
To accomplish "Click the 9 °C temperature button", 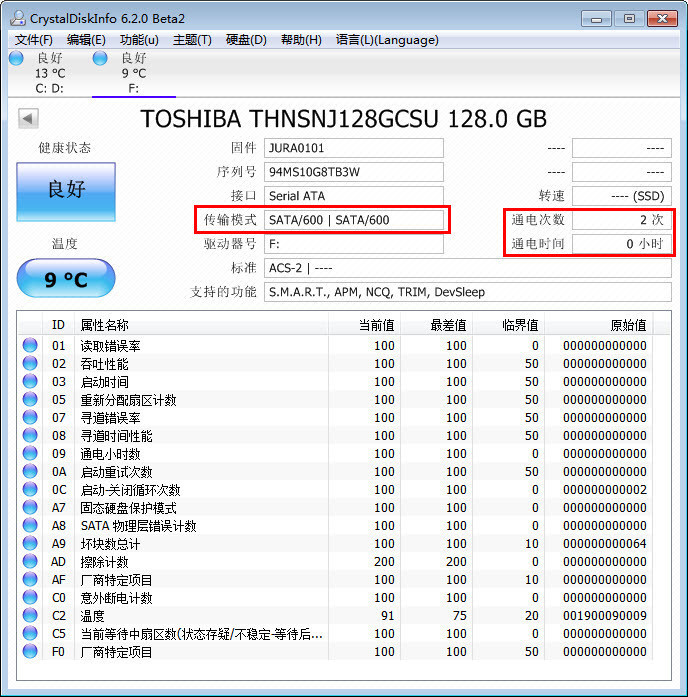I will pyautogui.click(x=66, y=278).
